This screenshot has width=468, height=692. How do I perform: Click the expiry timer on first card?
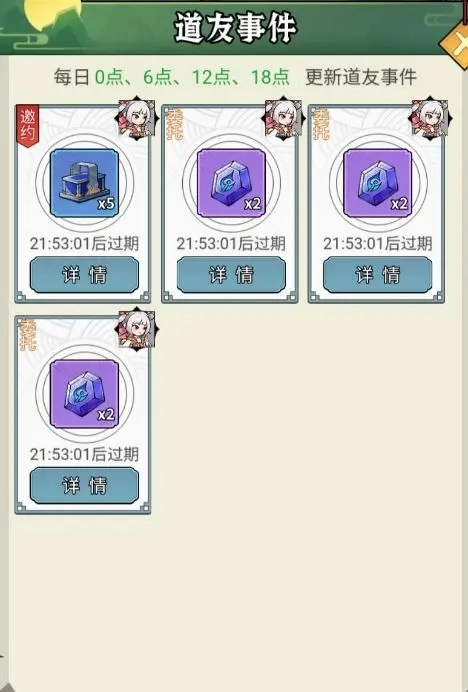(84, 244)
